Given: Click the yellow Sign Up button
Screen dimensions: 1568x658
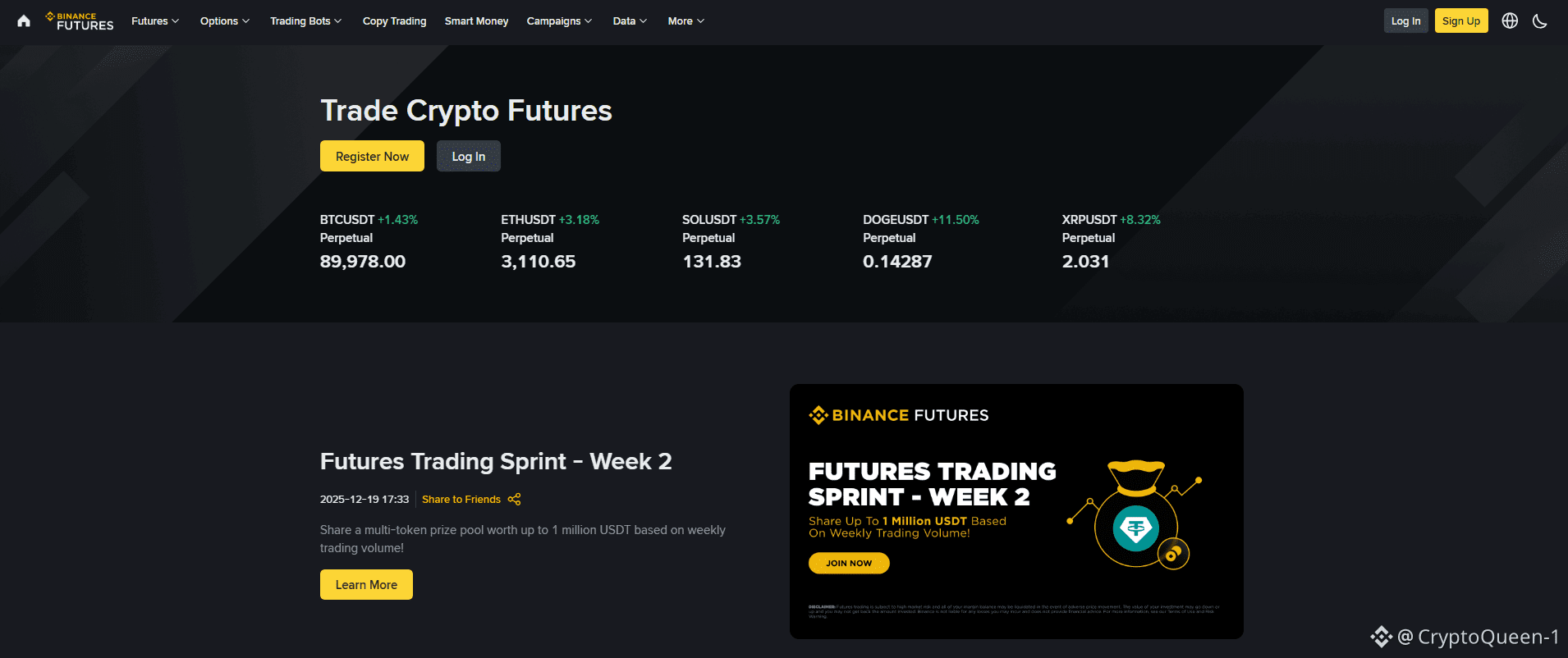Looking at the screenshot, I should [1461, 21].
